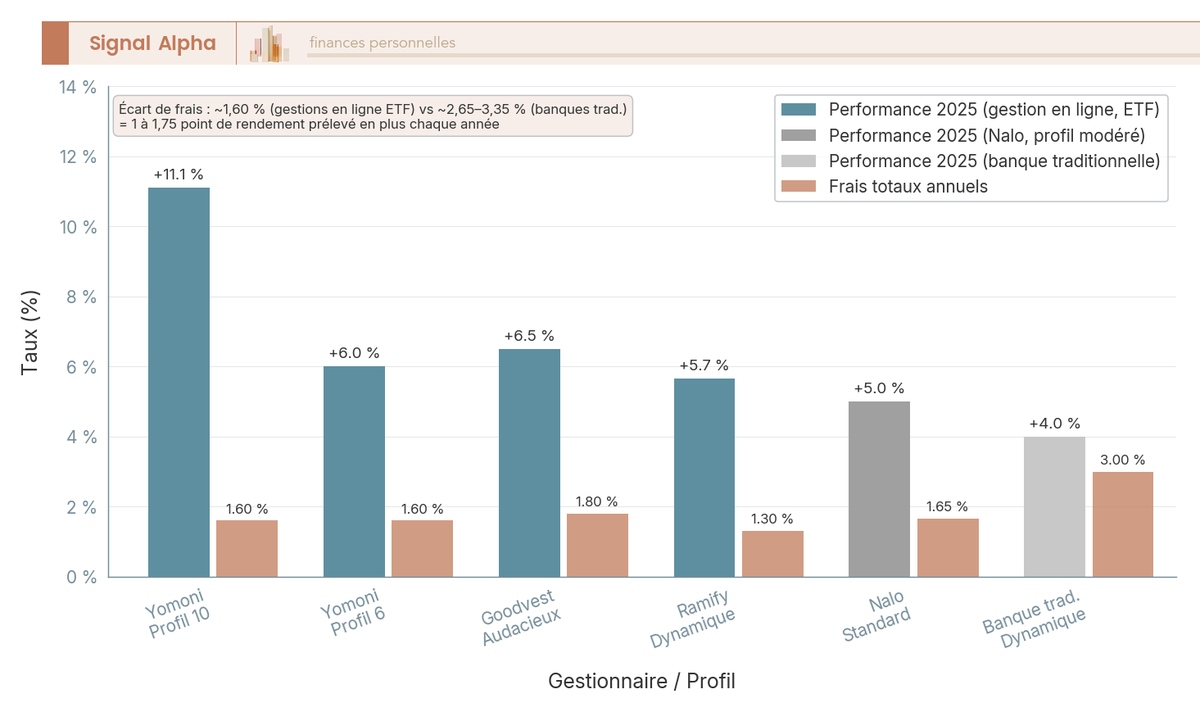The image size is (1200, 721).
Task: Click the salmon Frais totaux annuels legend swatch
Action: (797, 187)
